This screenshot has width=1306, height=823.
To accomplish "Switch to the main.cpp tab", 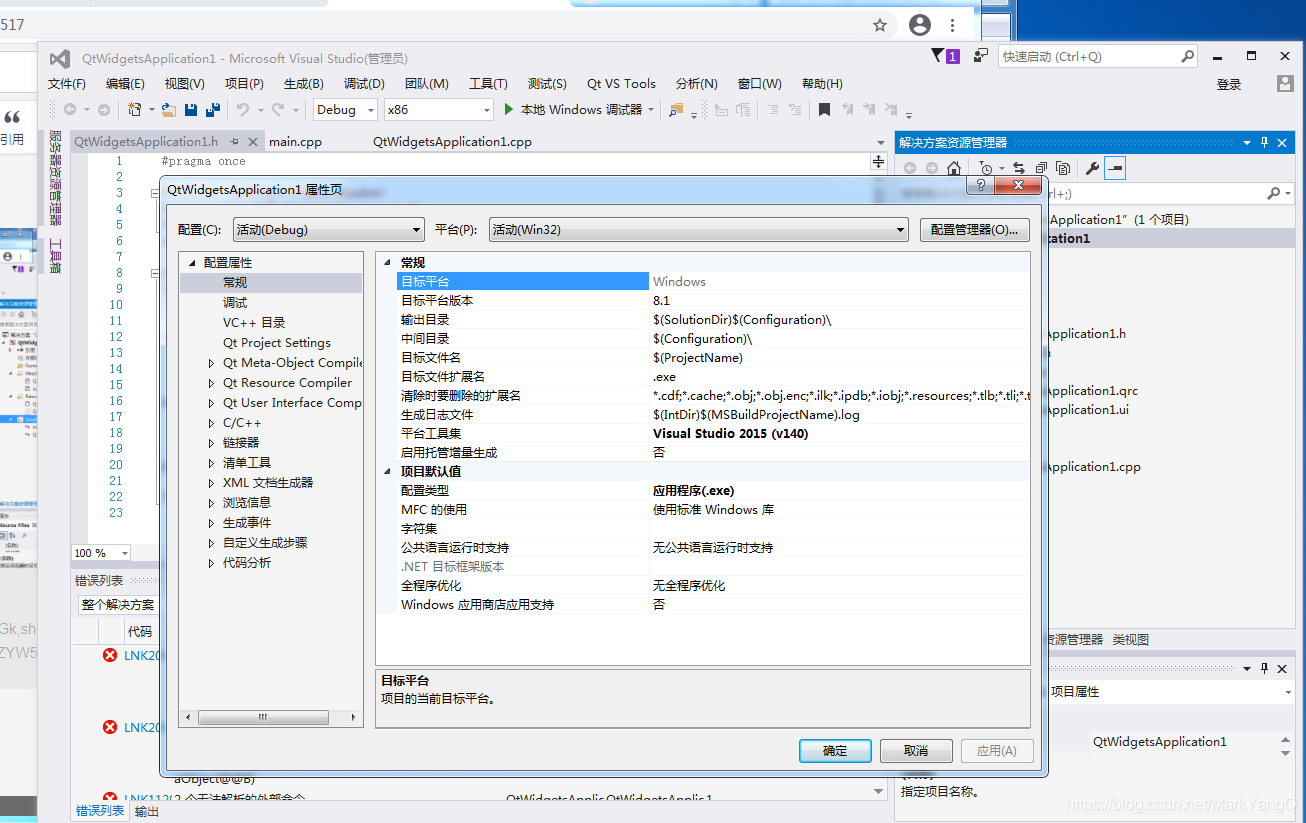I will click(x=295, y=142).
